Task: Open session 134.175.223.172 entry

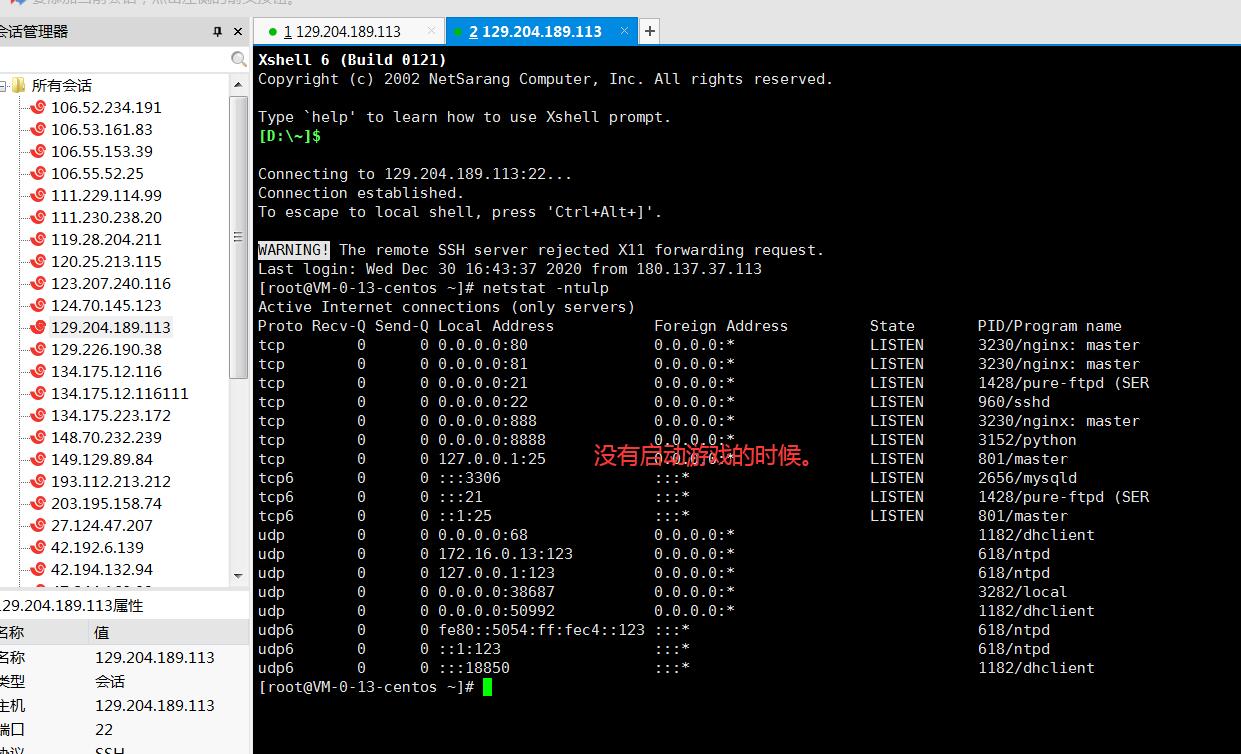Action: tap(110, 415)
